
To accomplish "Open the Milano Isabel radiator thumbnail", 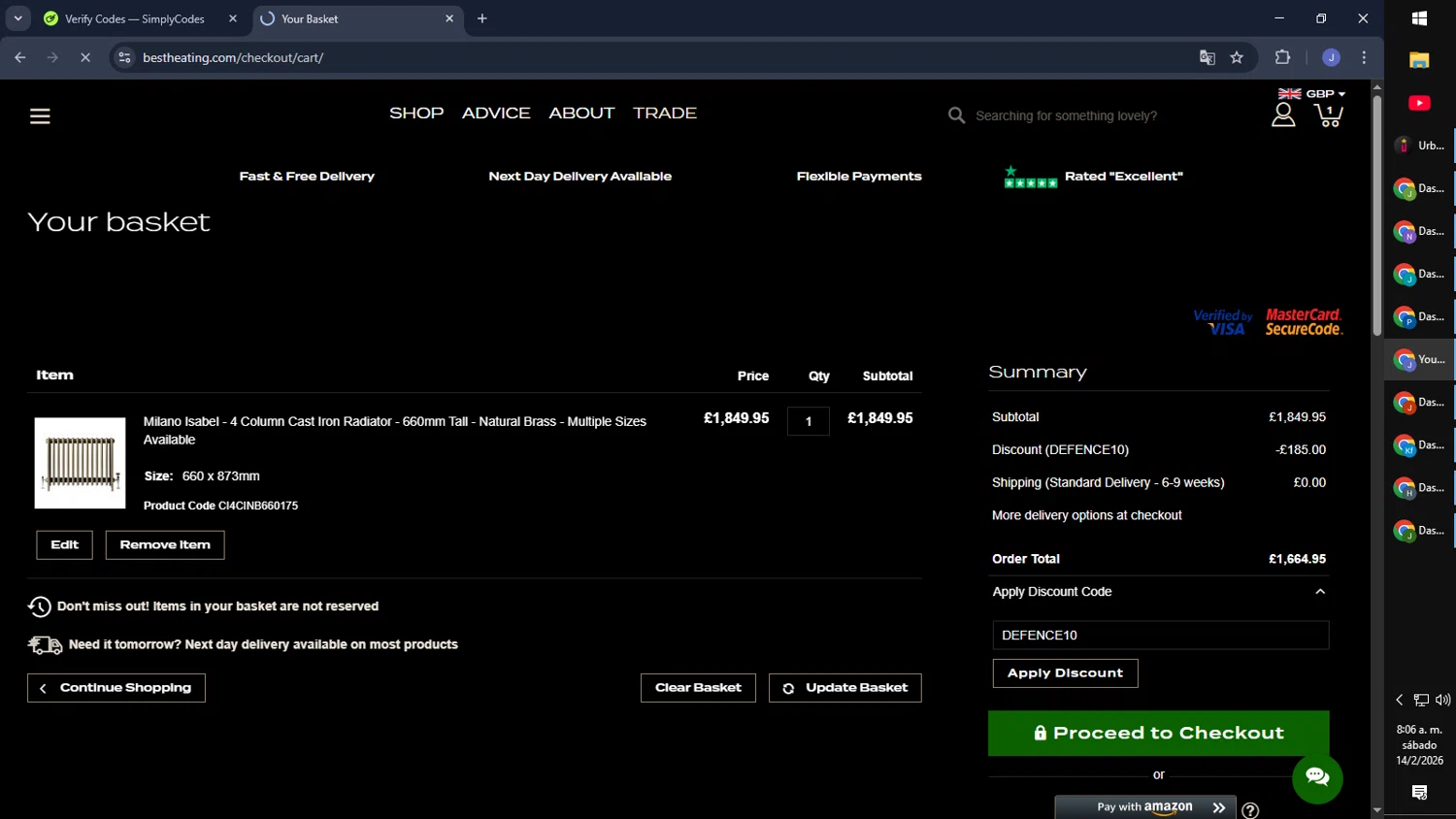I will (81, 463).
